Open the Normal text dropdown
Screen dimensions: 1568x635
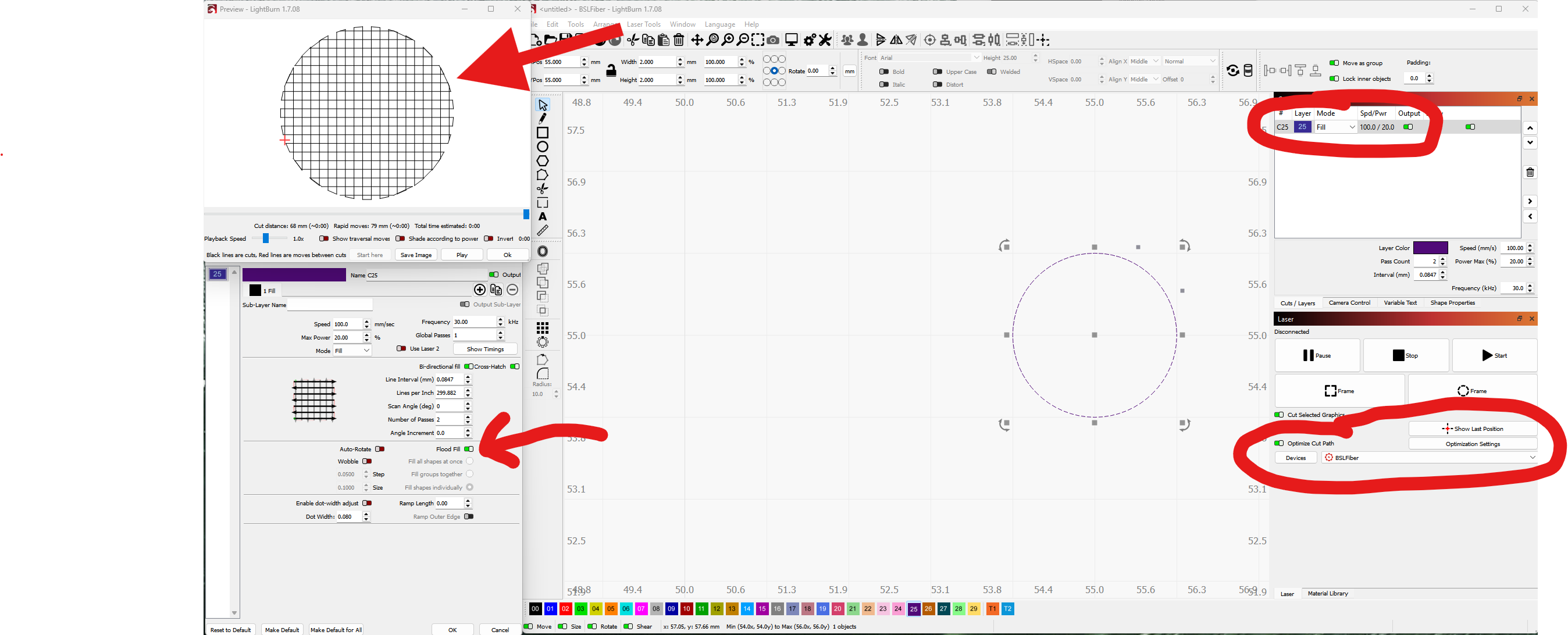coord(1189,62)
